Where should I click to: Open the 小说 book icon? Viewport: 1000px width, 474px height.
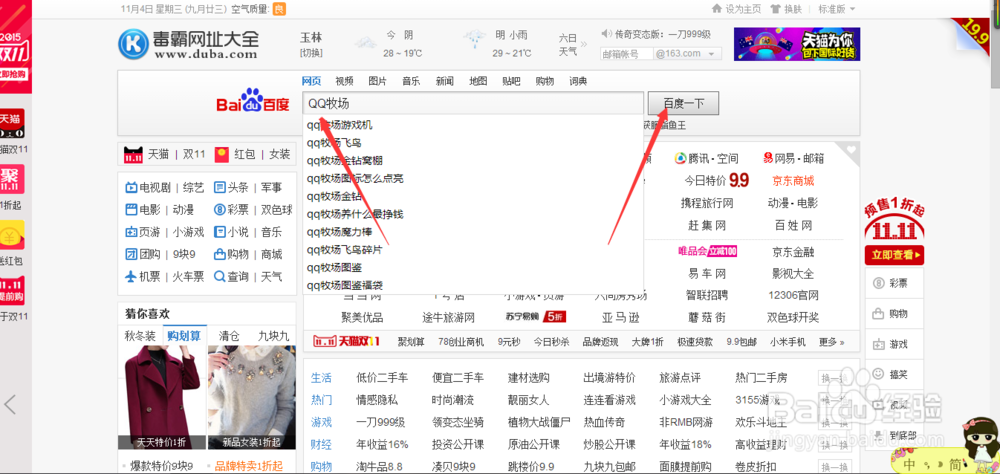220,232
